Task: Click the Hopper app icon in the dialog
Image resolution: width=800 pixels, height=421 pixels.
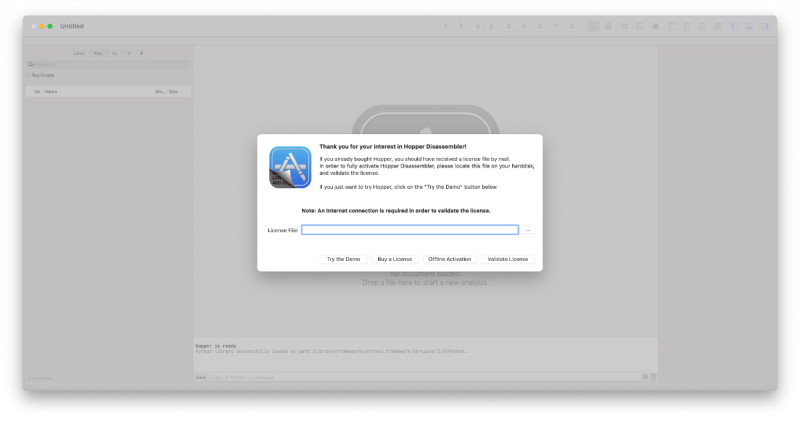Action: point(290,167)
